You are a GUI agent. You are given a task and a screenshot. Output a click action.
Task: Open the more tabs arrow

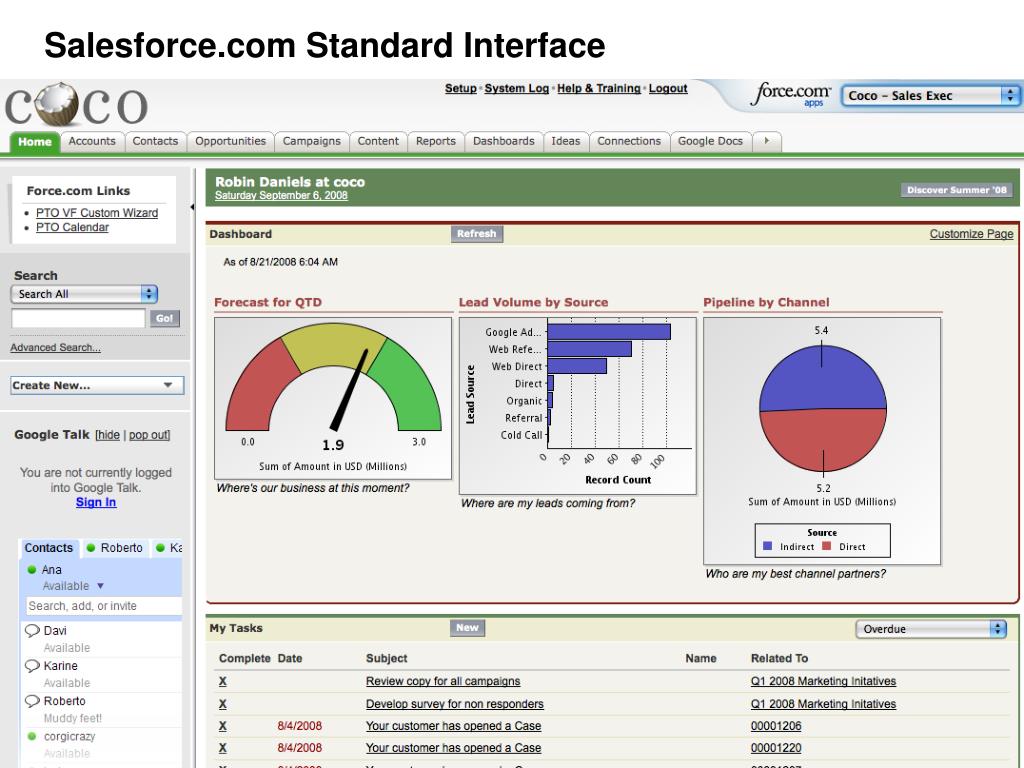click(767, 141)
